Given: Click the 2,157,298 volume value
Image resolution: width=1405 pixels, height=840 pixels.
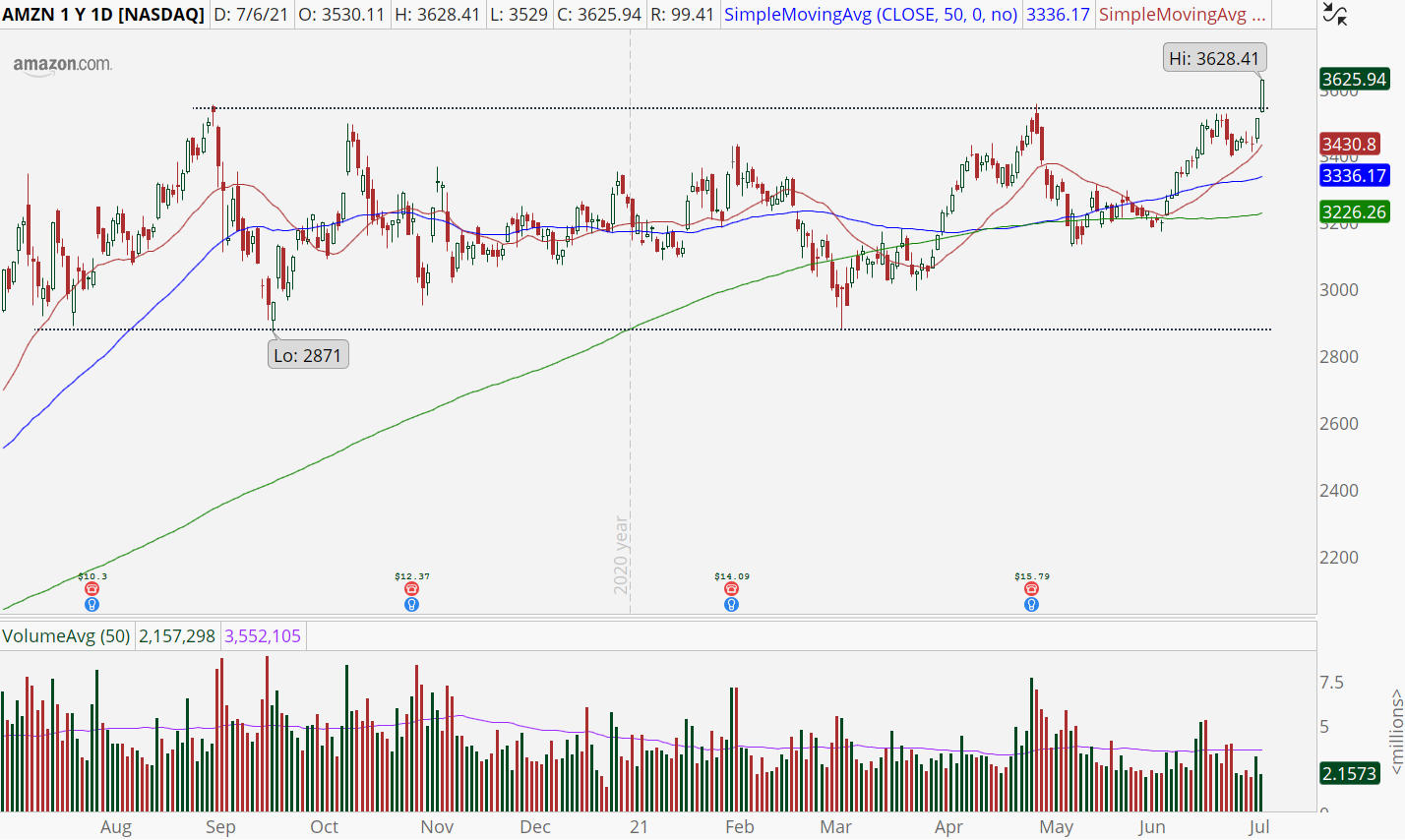Looking at the screenshot, I should pos(177,636).
